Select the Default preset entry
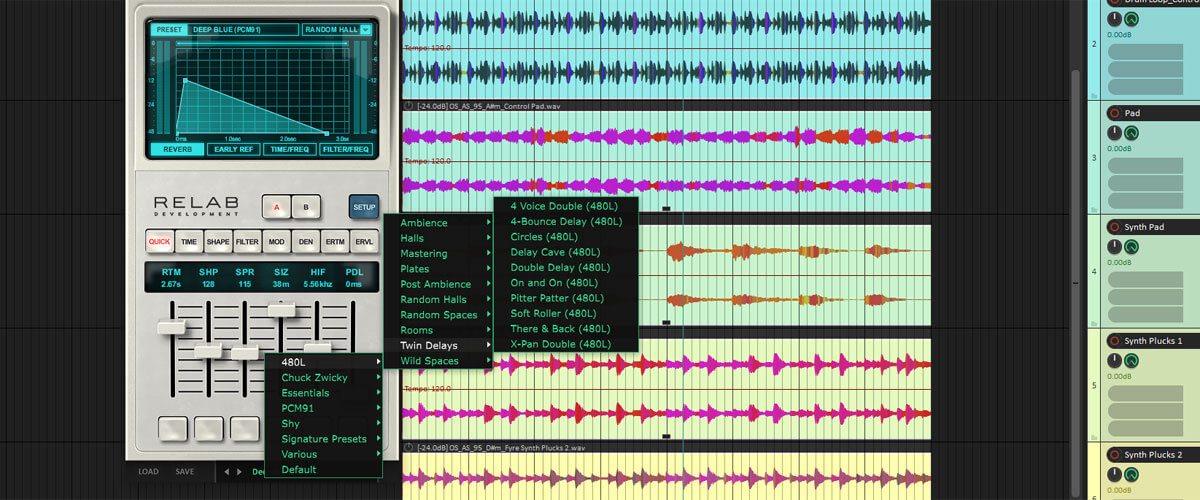1200x500 pixels. [x=324, y=470]
